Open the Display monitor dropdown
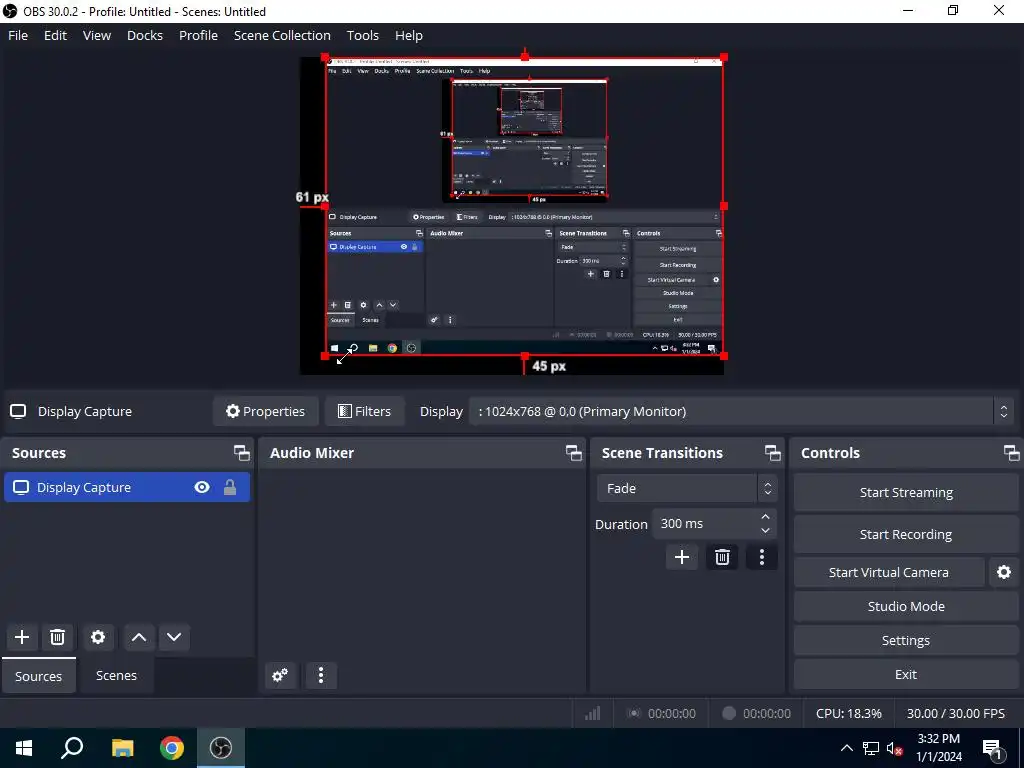 tap(741, 411)
